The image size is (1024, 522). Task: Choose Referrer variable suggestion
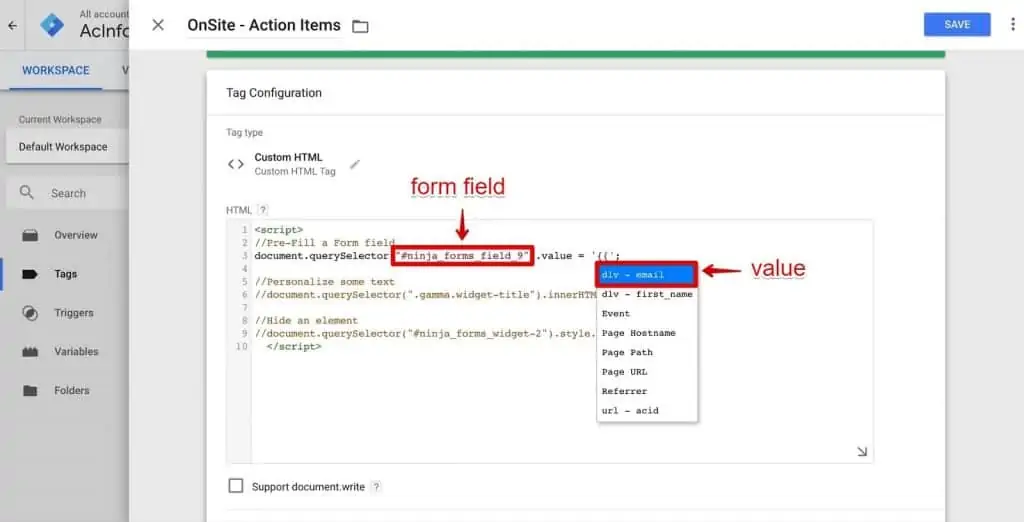pos(647,391)
